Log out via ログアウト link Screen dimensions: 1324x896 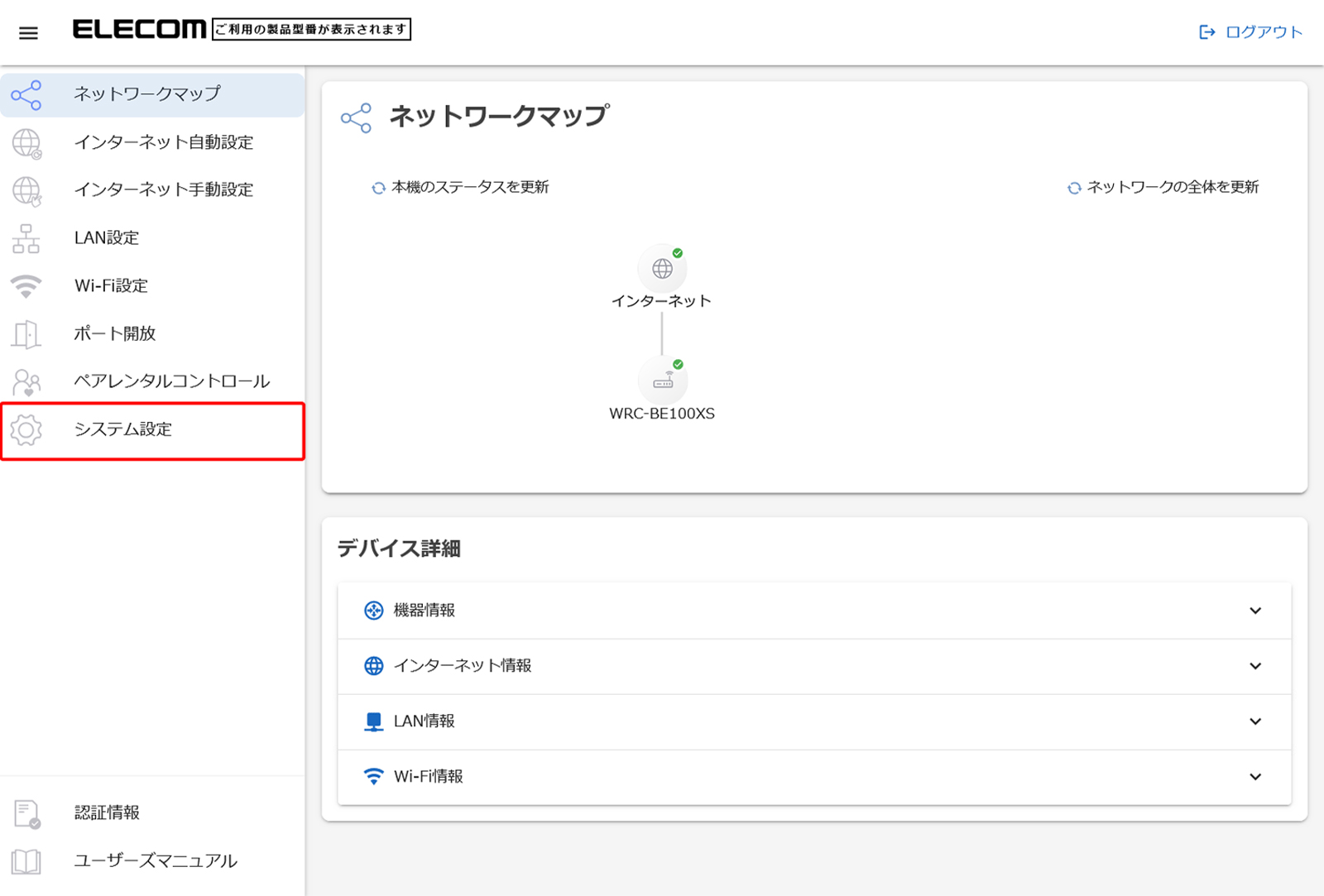(x=1251, y=32)
